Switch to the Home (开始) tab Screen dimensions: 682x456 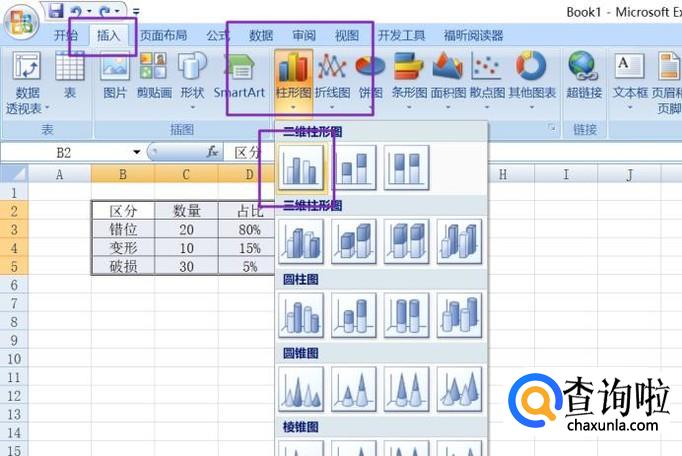pyautogui.click(x=65, y=36)
